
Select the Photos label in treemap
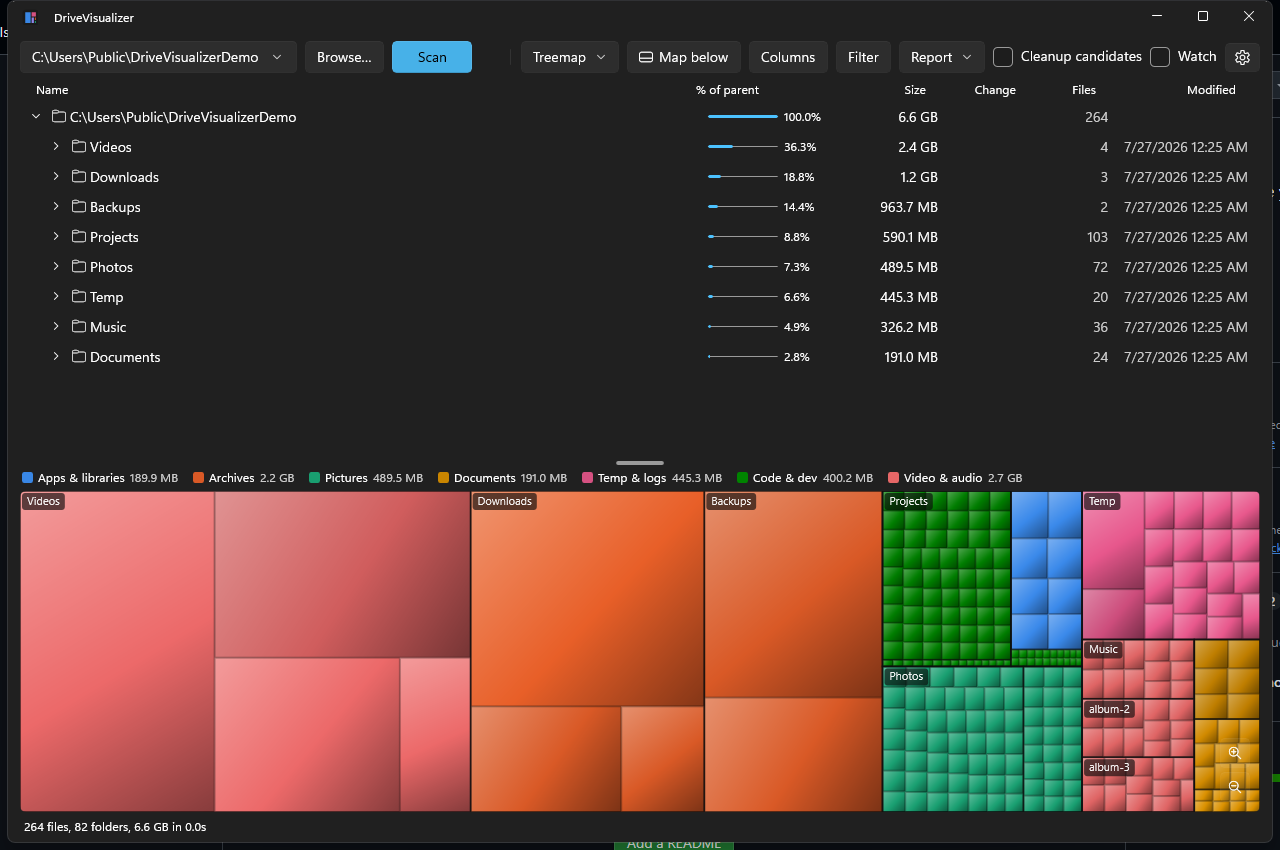click(906, 676)
